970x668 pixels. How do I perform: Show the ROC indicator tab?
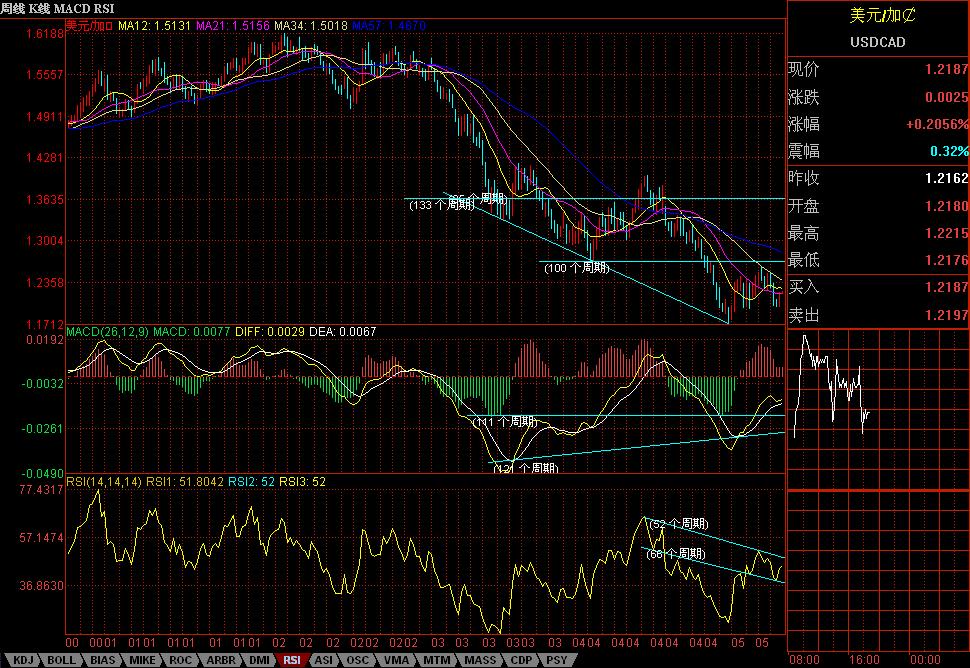[x=180, y=660]
